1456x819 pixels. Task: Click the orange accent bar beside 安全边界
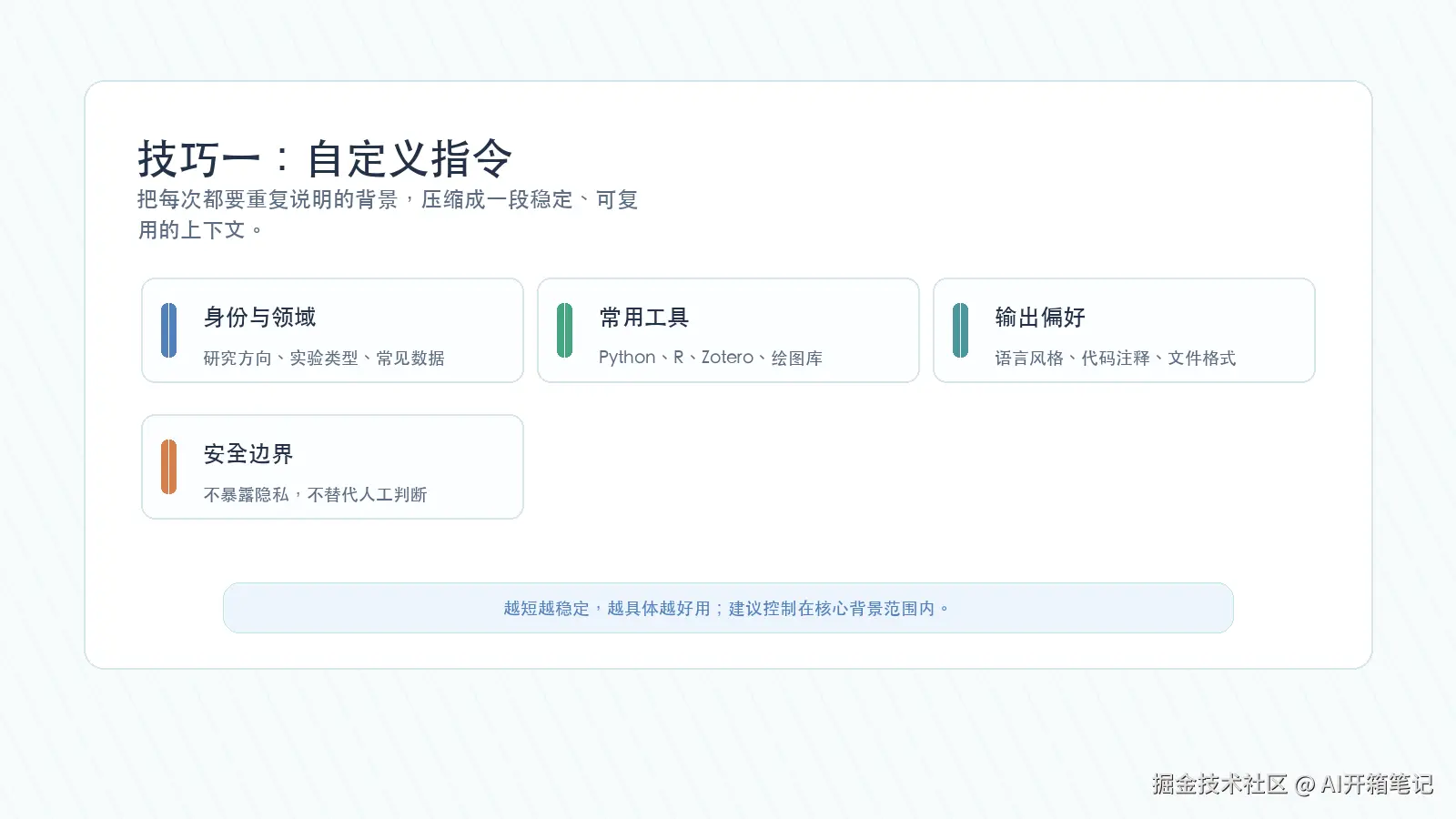[x=168, y=467]
